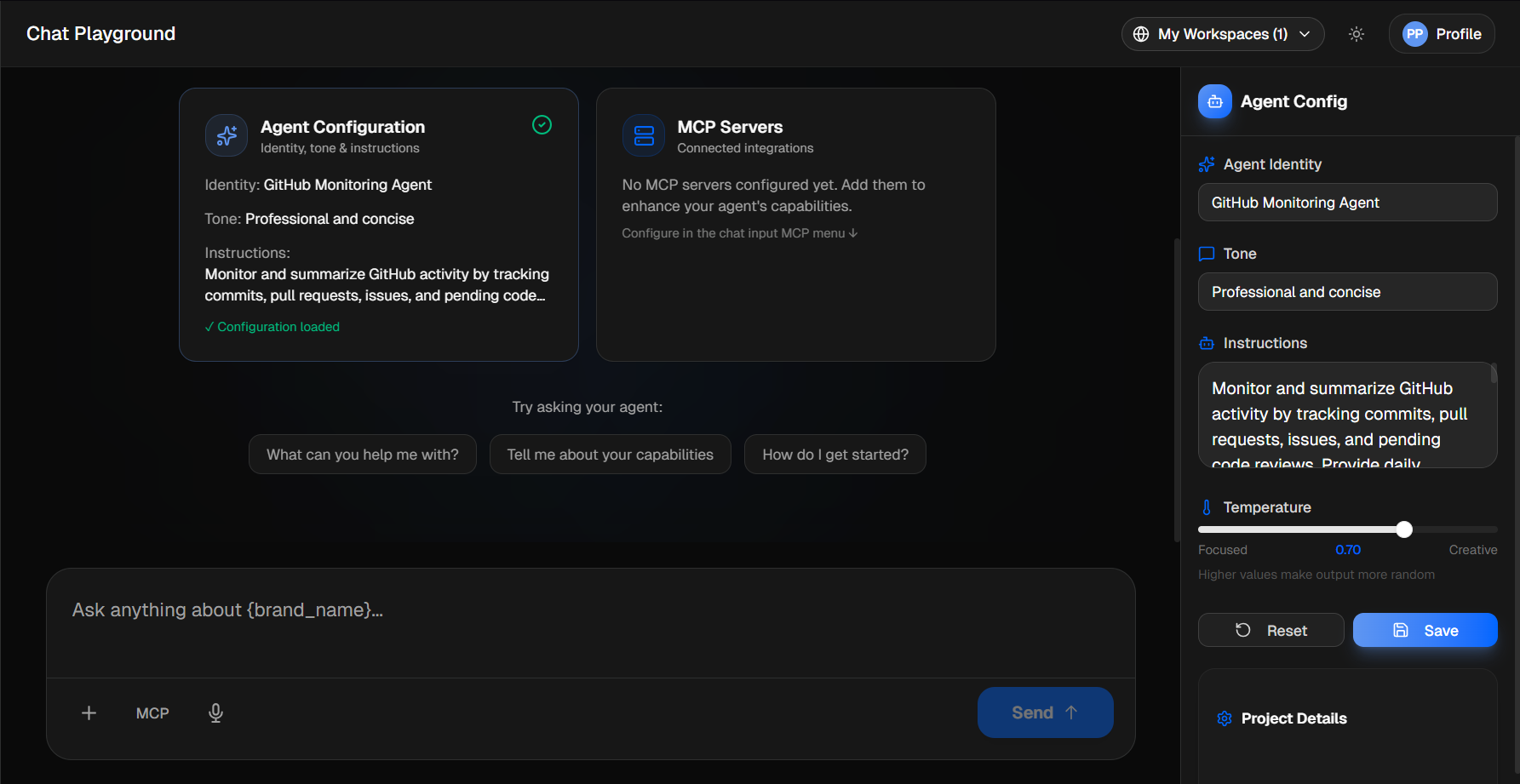Click the MCP Servers stacked-server icon

(x=644, y=135)
